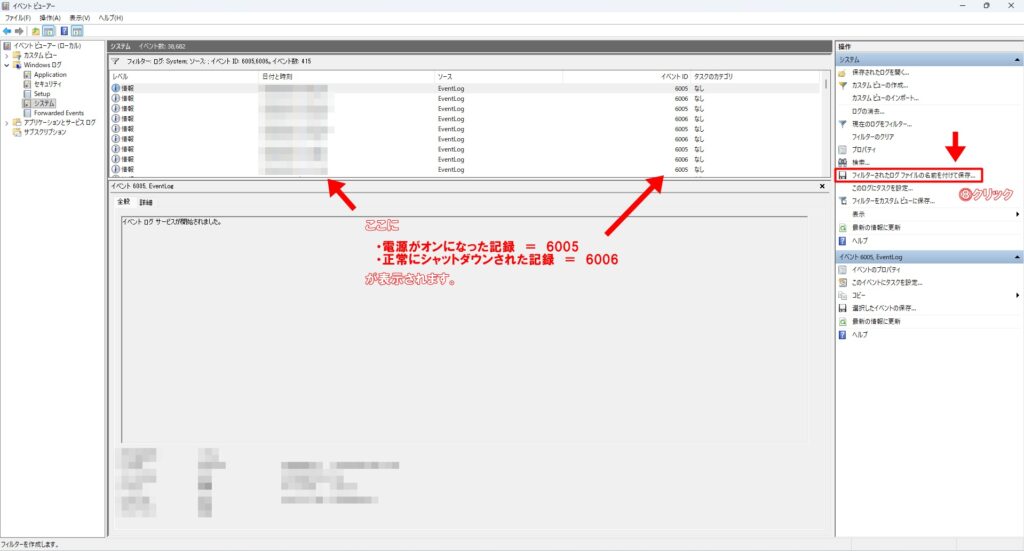Screen dimensions: 1024x551
Task: Open イベントのプロパティ action
Action: click(876, 269)
